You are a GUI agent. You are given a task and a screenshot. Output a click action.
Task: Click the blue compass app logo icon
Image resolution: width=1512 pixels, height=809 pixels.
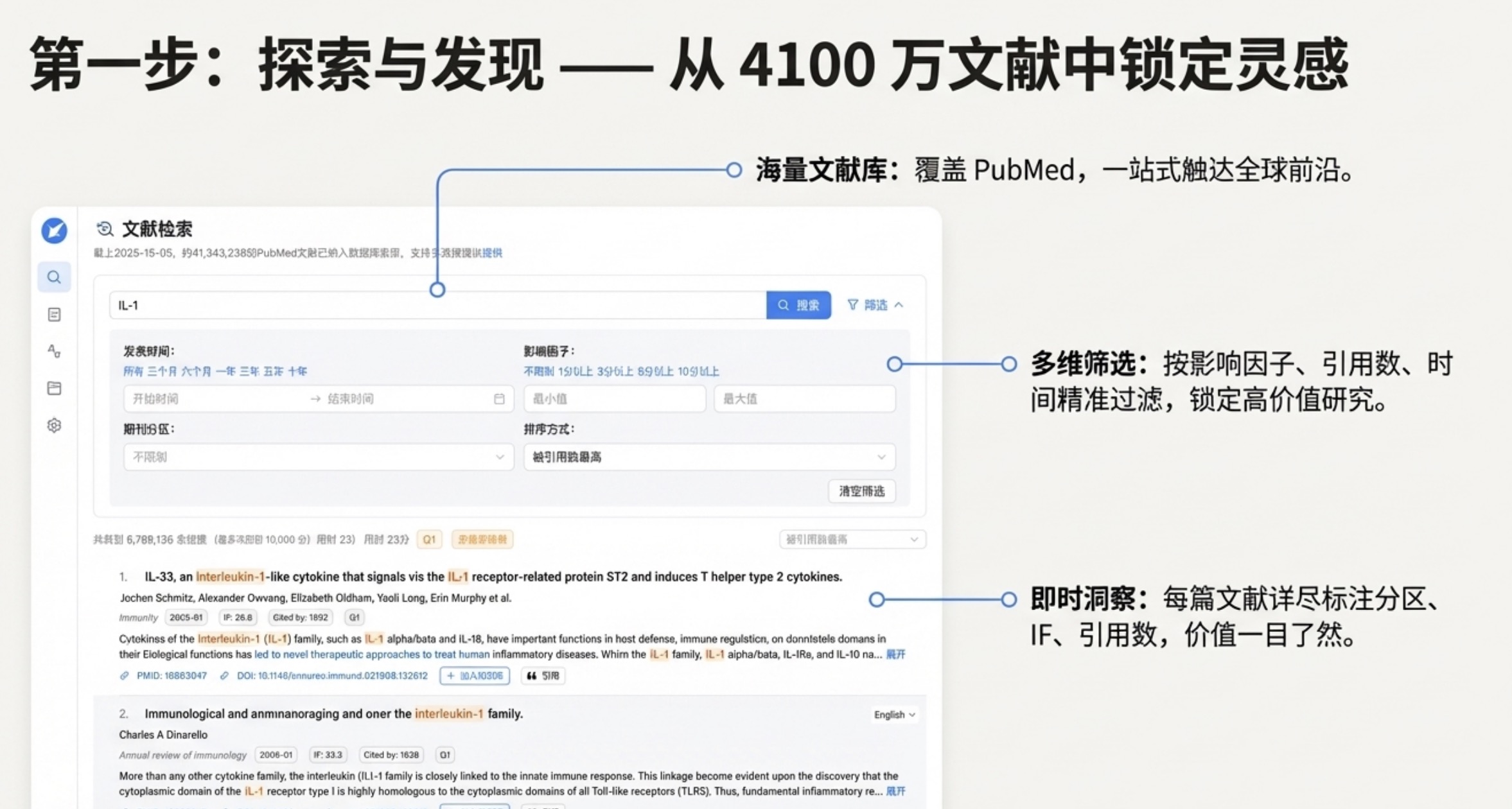[x=54, y=231]
